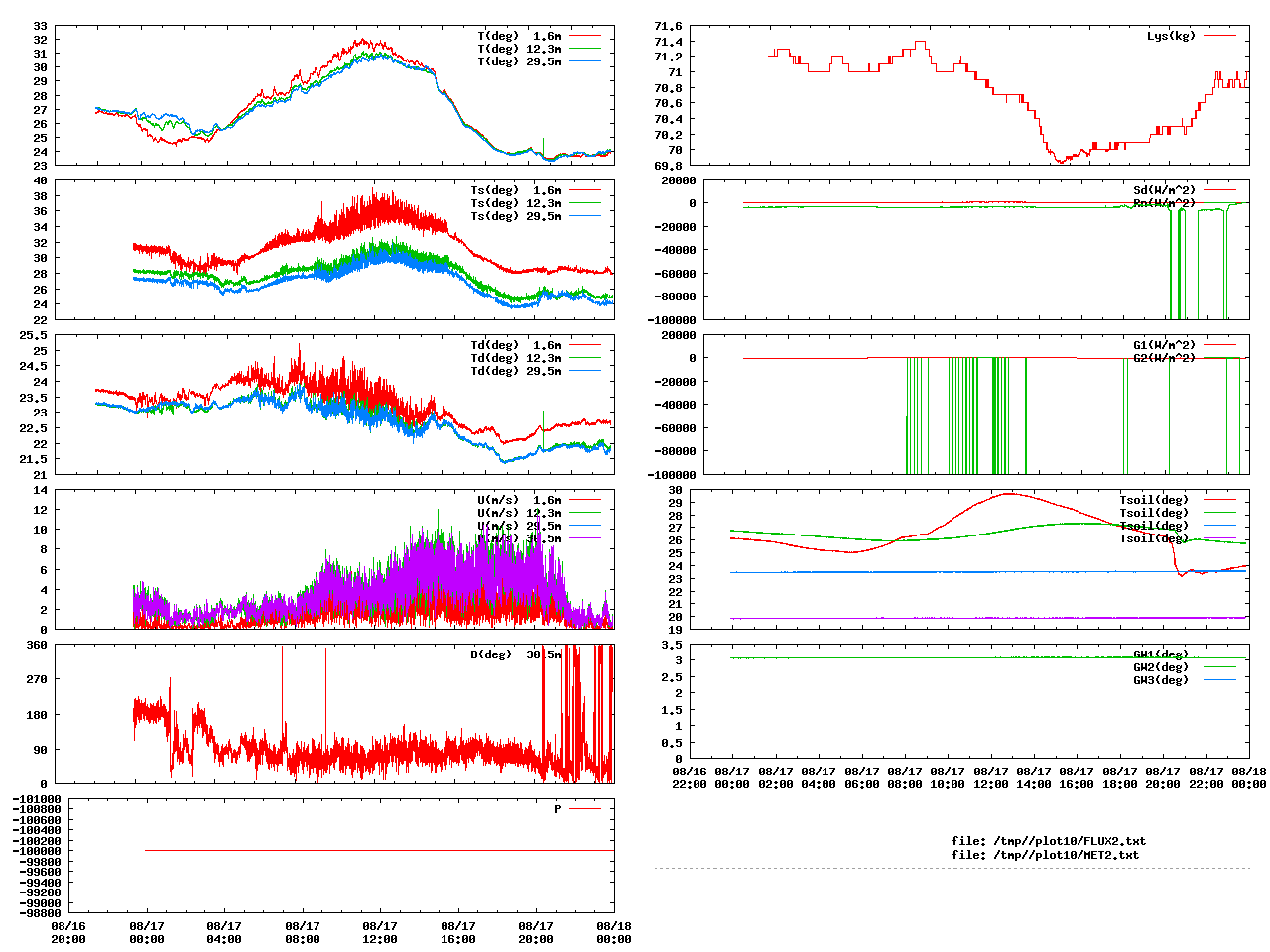
Task: Click the 69.8 y-axis value on Lys plot
Action: tap(668, 166)
